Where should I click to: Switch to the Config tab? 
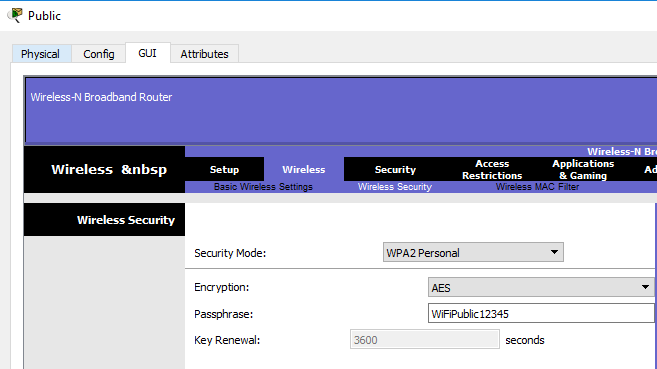coord(98,54)
